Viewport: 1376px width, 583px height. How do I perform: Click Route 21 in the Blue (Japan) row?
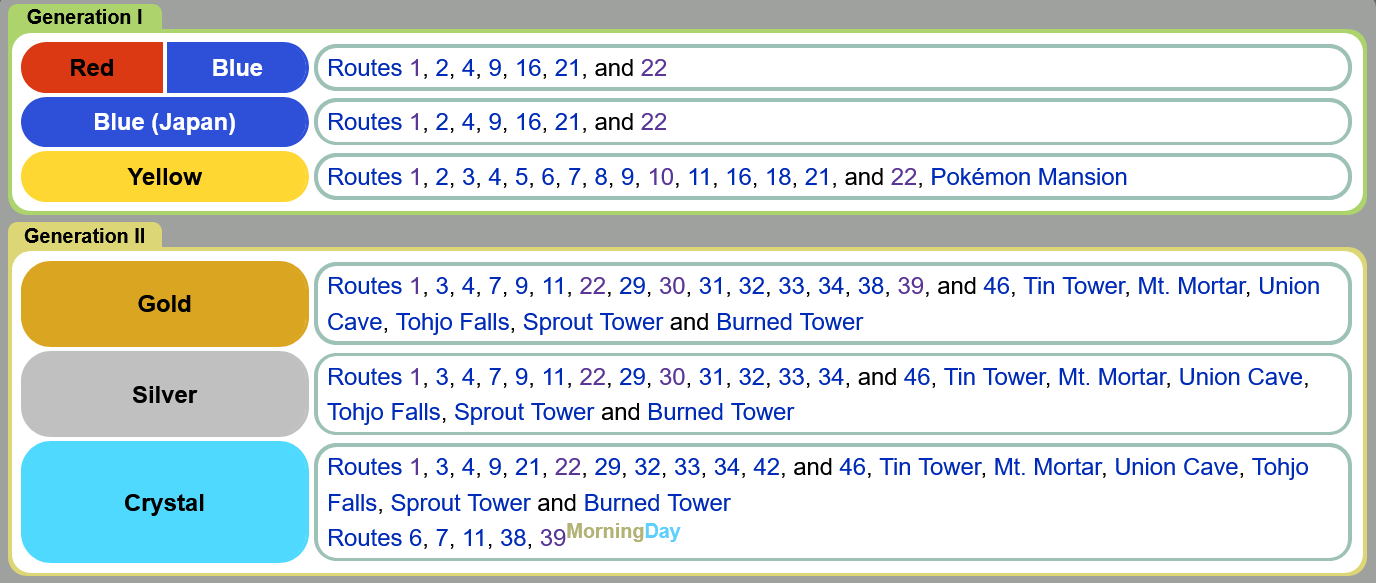[567, 122]
